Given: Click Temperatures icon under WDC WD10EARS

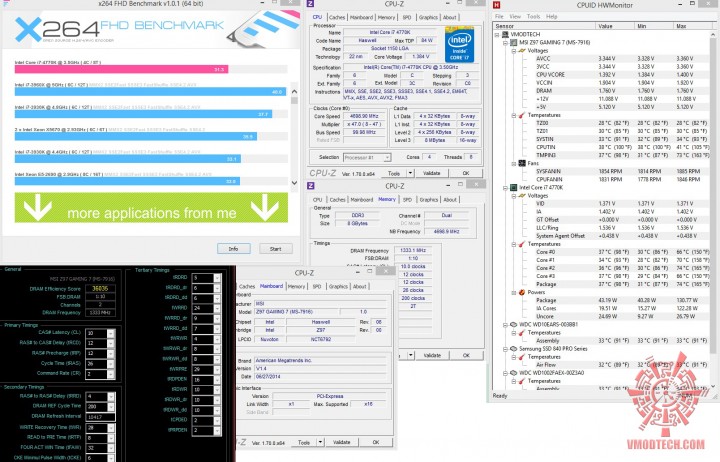Looking at the screenshot, I should tap(522, 332).
